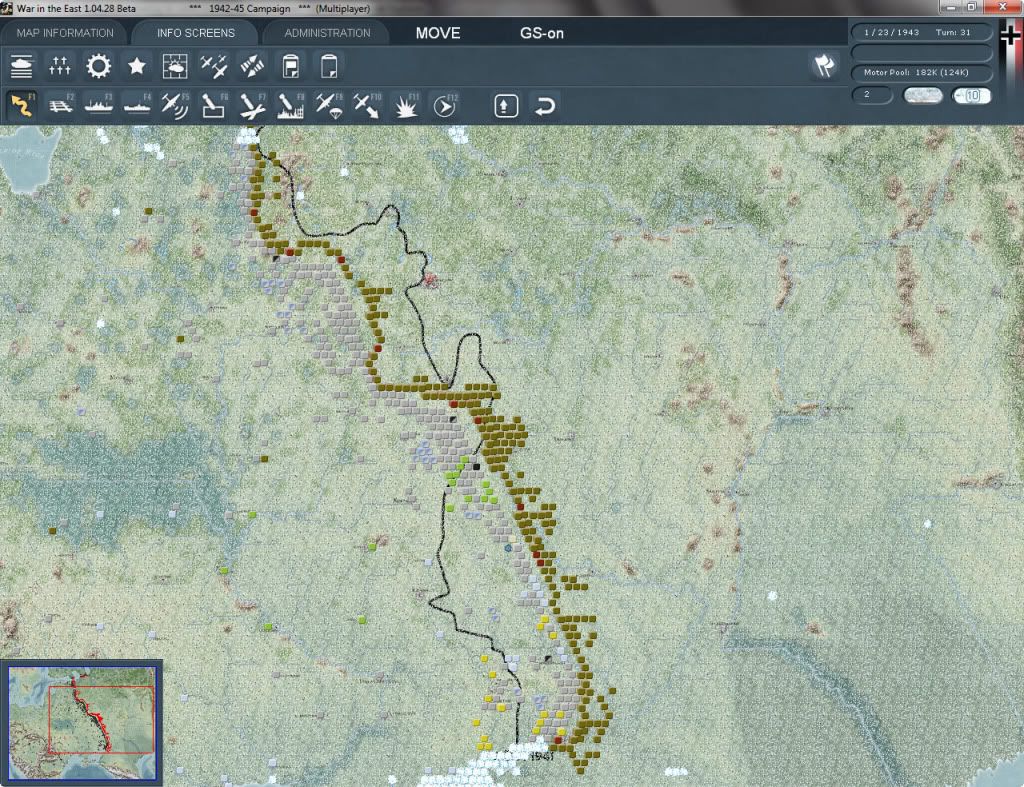Click the undo move arrow icon
1024x787 pixels.
545,106
